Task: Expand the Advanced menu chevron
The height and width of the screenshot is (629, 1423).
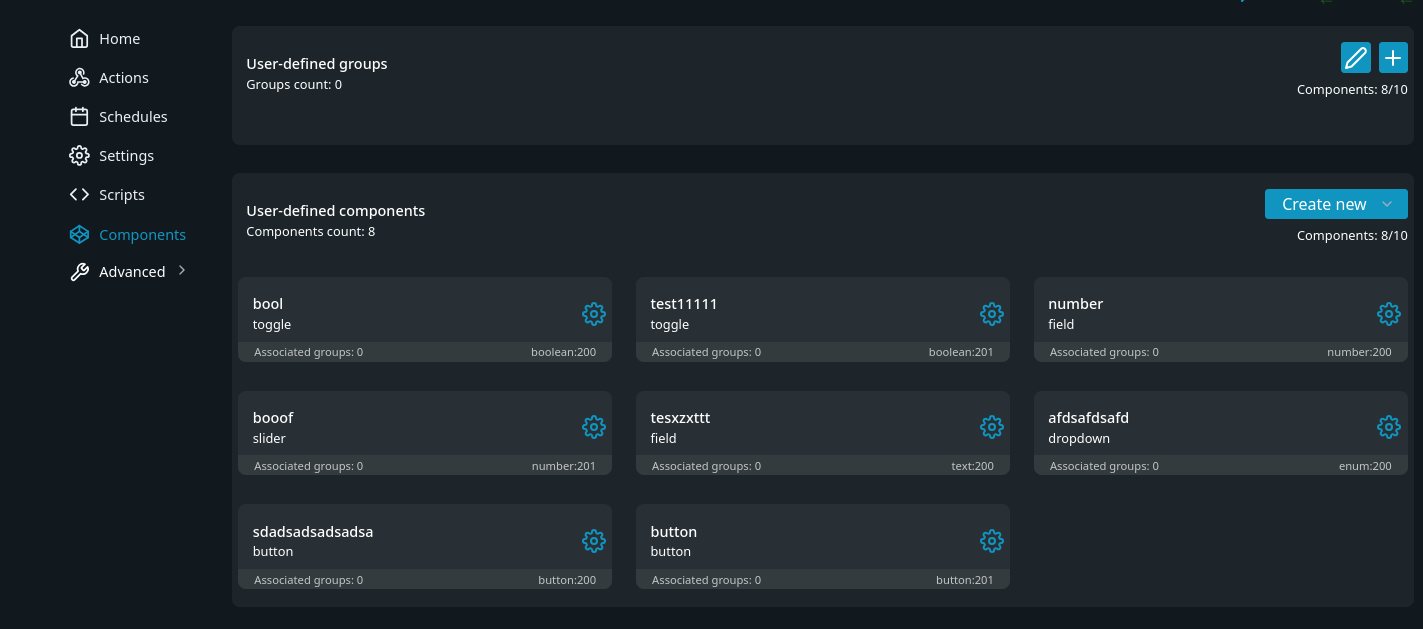Action: pos(182,271)
